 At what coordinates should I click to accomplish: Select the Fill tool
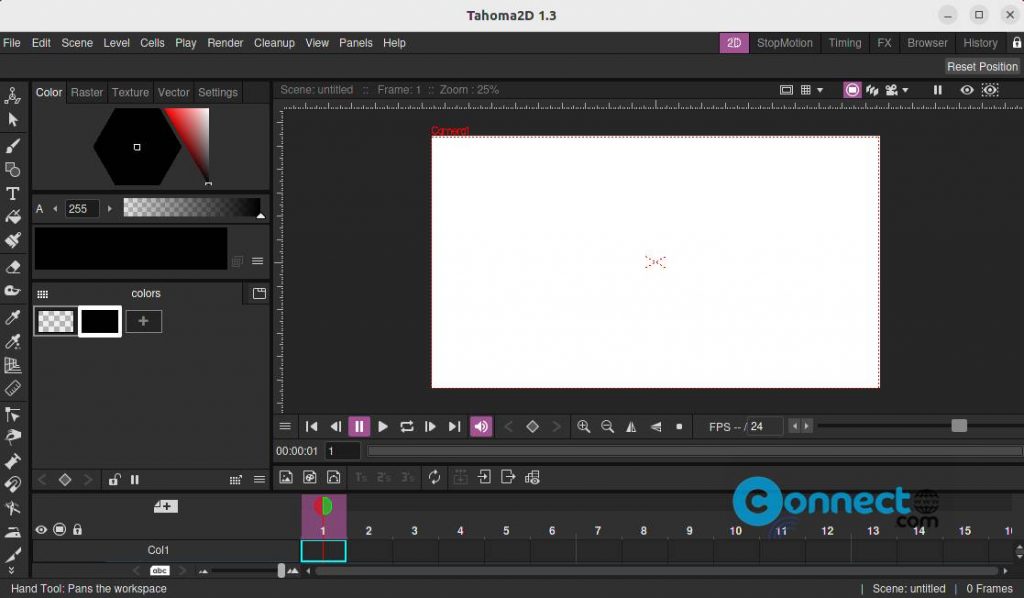[13, 218]
